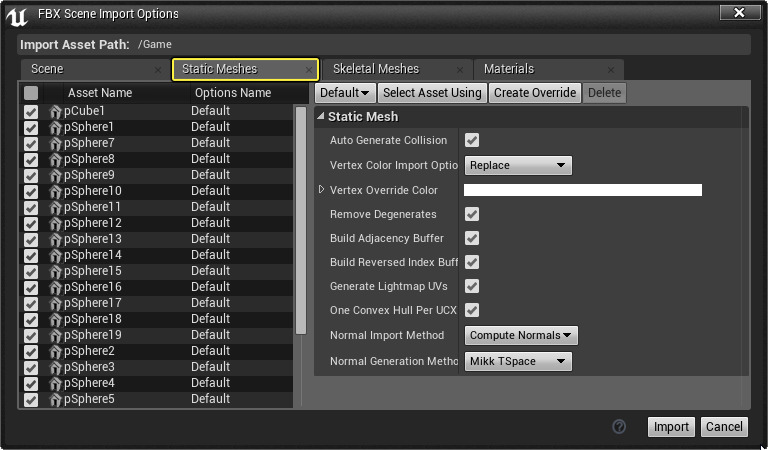Close the Scene tab with its x icon
This screenshot has width=768, height=450.
[158, 70]
